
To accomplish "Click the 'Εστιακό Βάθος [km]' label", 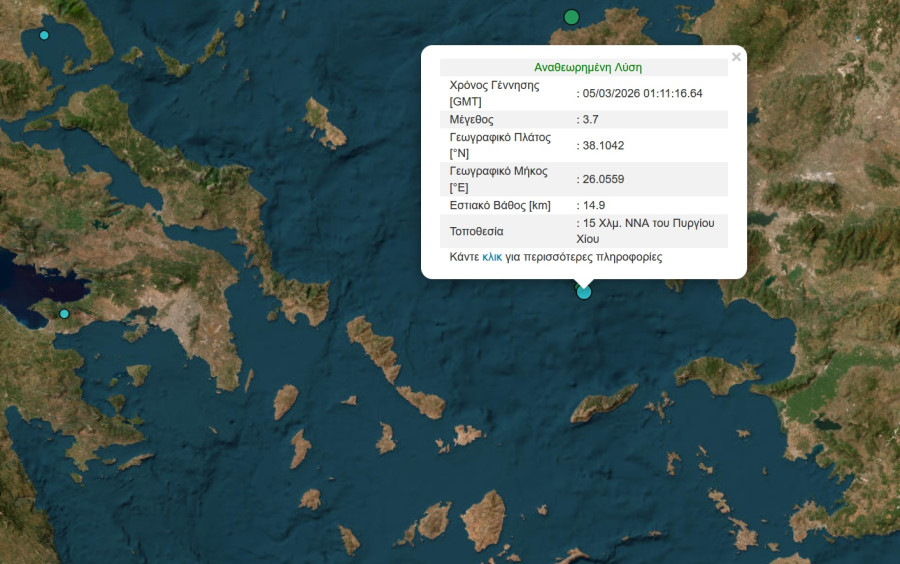I will 500,205.
